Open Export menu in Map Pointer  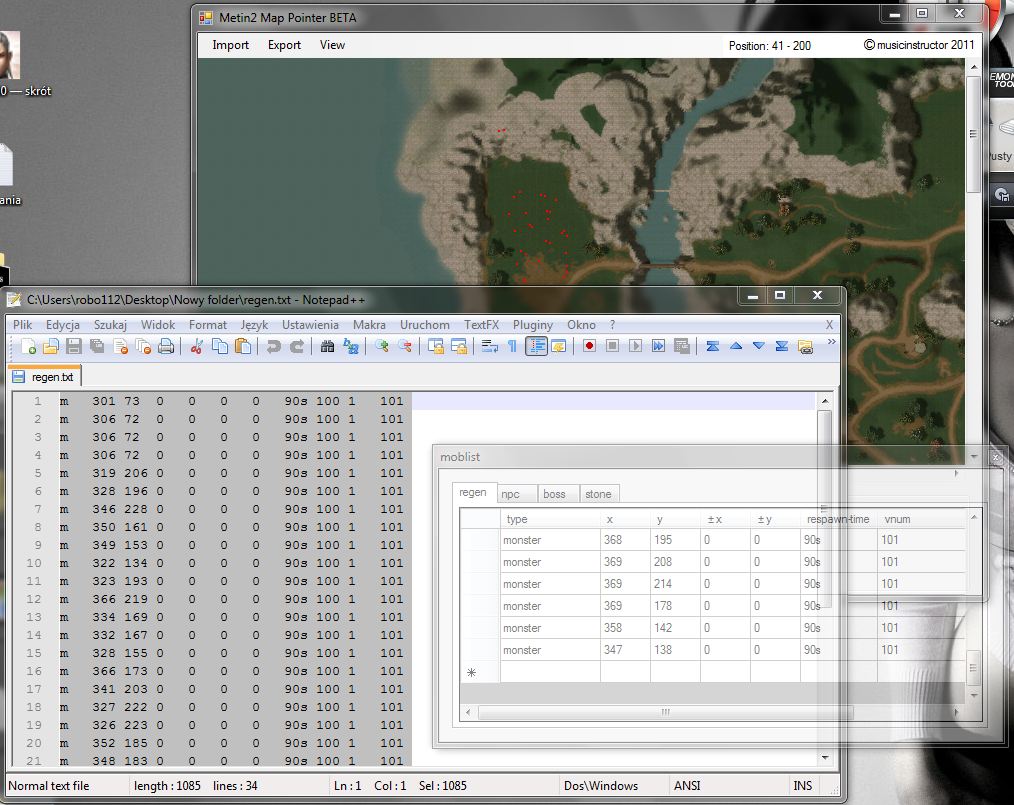click(x=285, y=45)
